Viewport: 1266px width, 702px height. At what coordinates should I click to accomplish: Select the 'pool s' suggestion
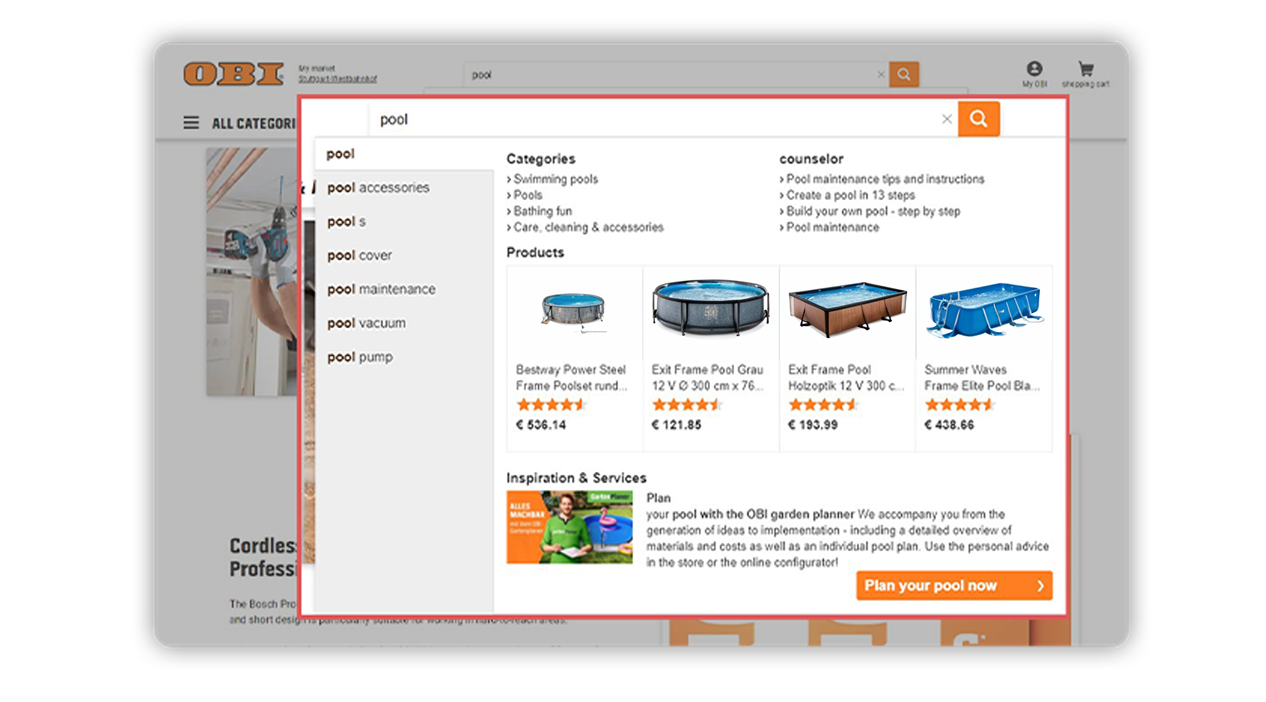405,222
